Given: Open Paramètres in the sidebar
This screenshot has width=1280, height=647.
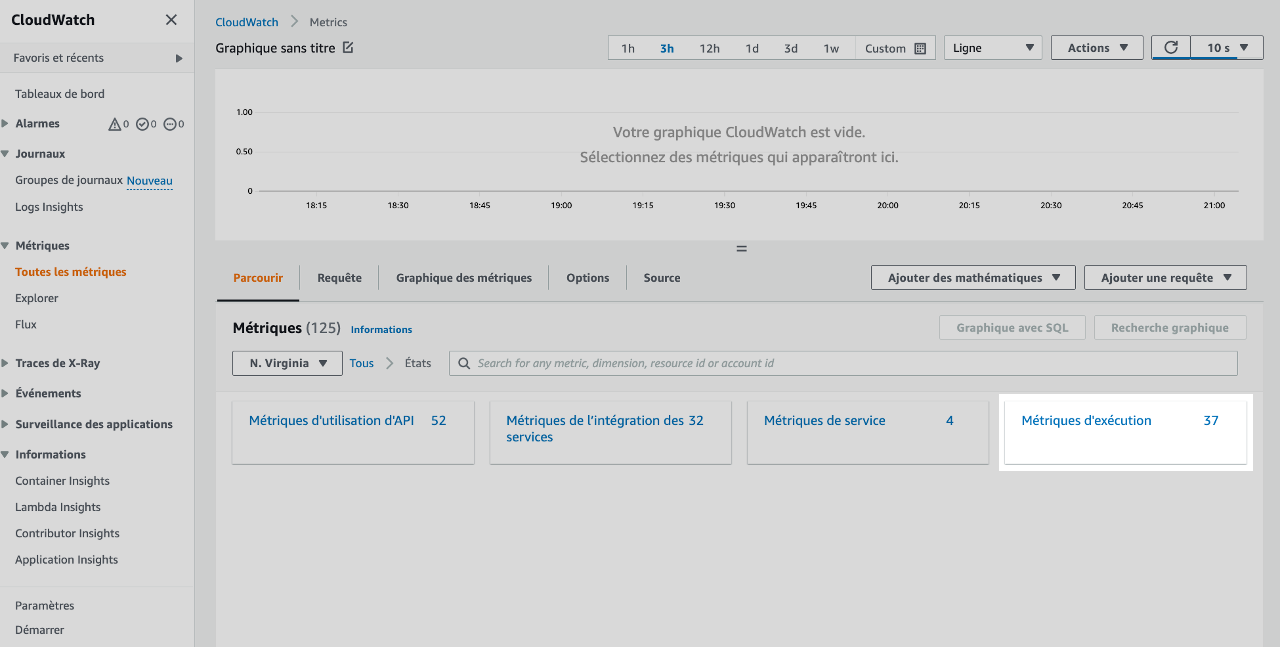Looking at the screenshot, I should click(x=45, y=606).
